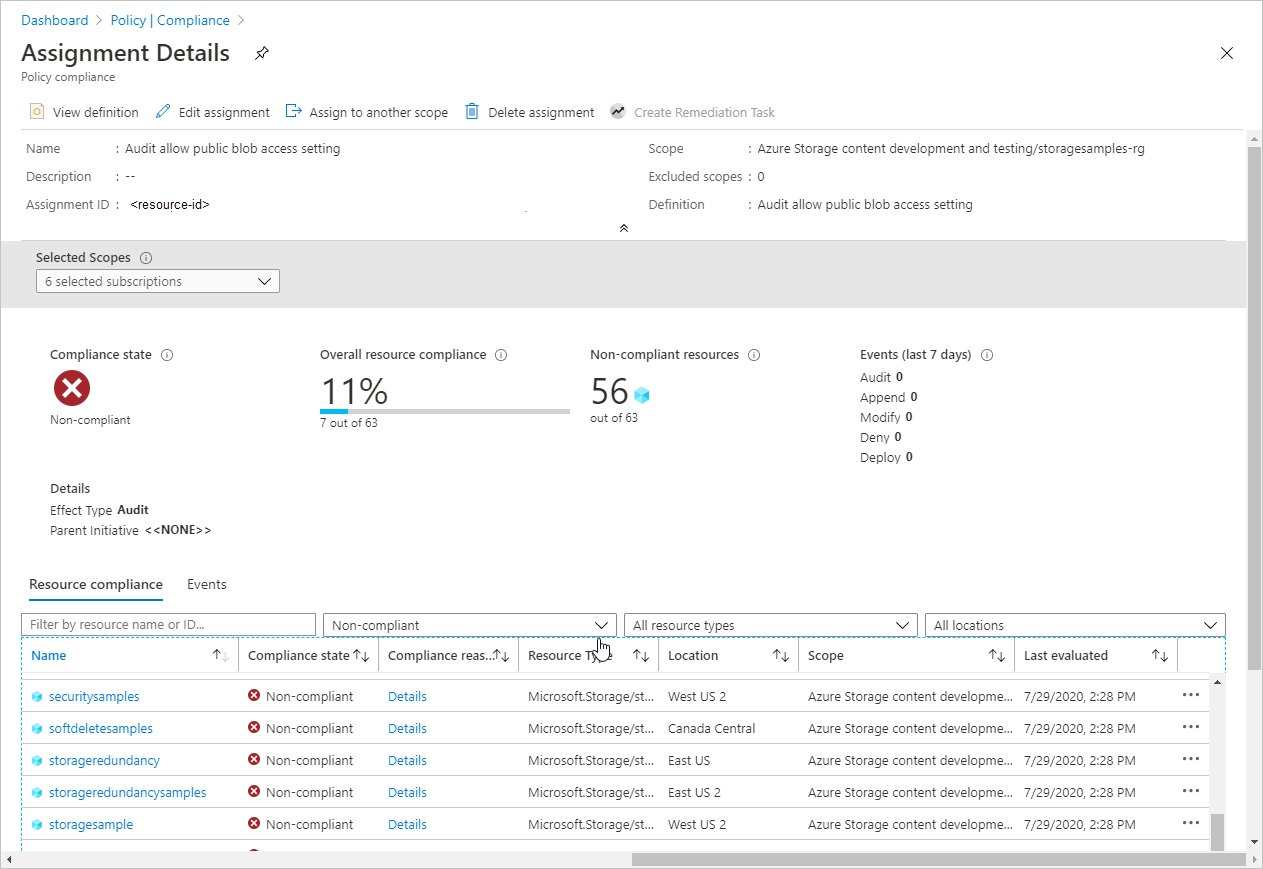Image resolution: width=1263 pixels, height=869 pixels.
Task: Open the Compliance state info tooltip icon
Action: click(x=167, y=354)
